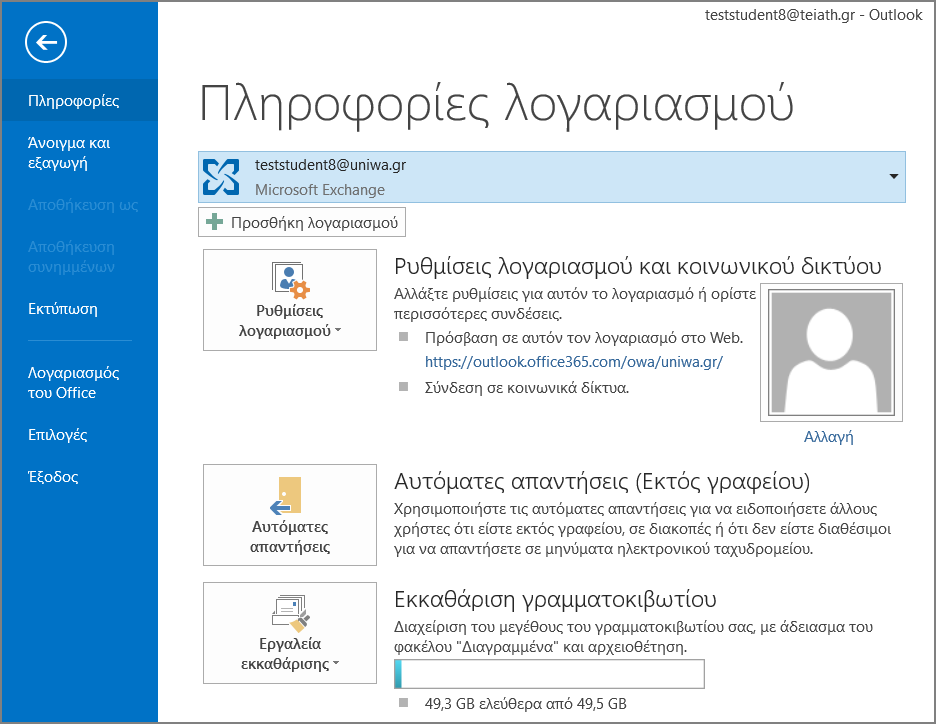Click the Σύνδεση σε κοινωνικά δίκτυα text
The image size is (936, 724).
click(x=526, y=388)
